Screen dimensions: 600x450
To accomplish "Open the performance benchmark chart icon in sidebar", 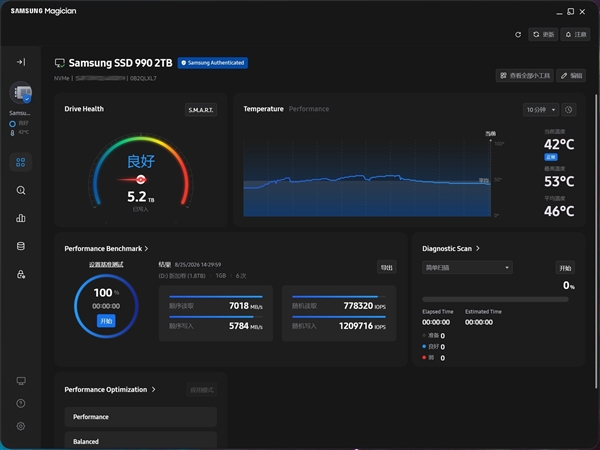I will 21,218.
